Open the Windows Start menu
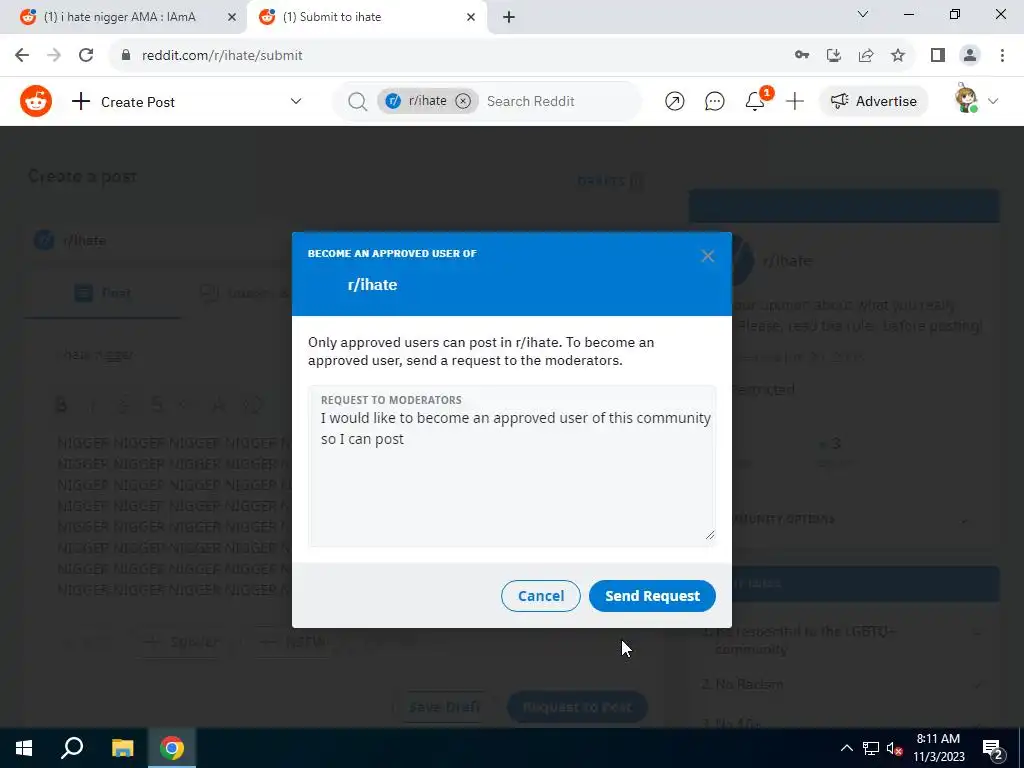The width and height of the screenshot is (1024, 768). coord(24,748)
